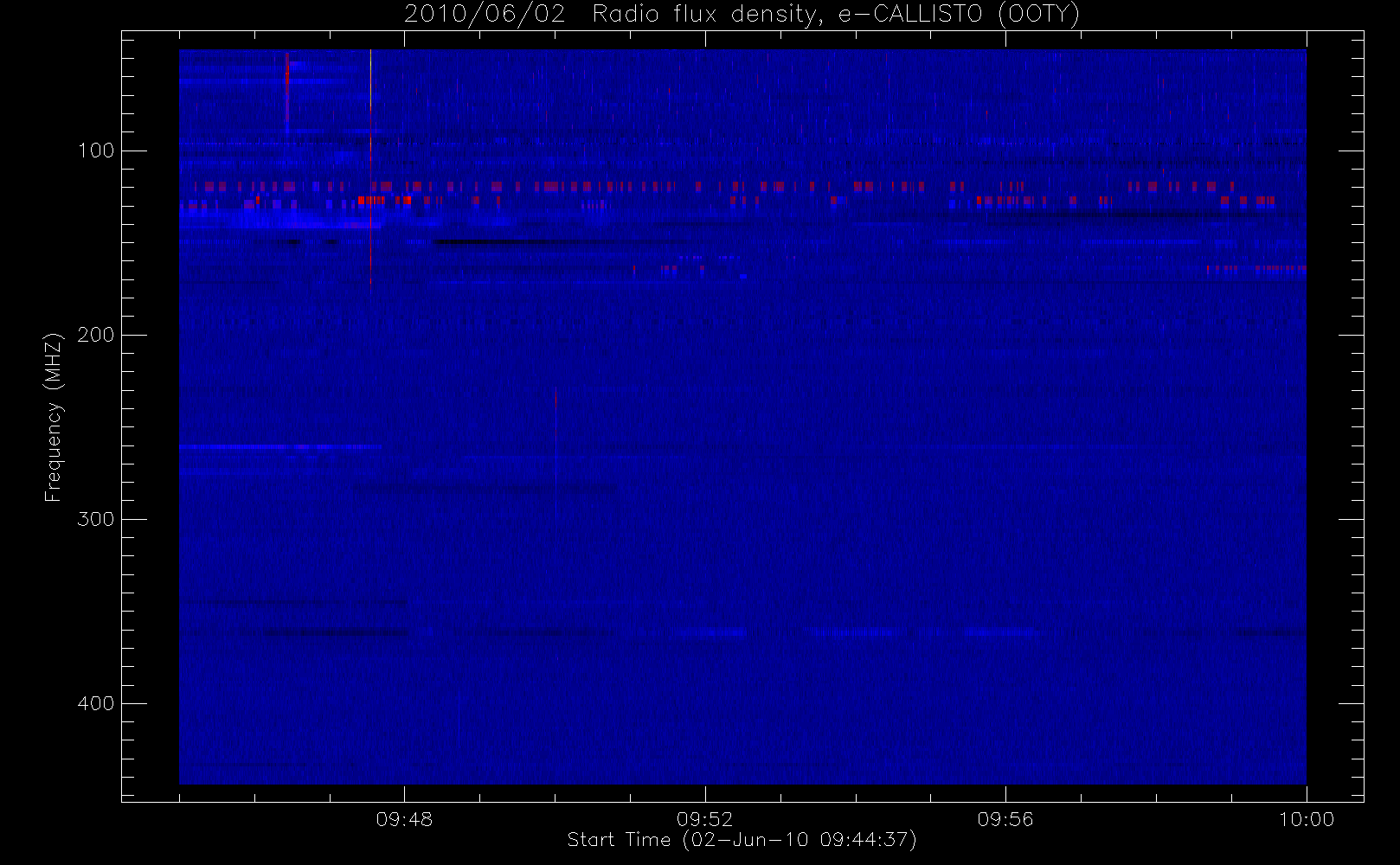Click the 200 frequency tick label
Screen dimensions: 1400x865
click(96, 335)
